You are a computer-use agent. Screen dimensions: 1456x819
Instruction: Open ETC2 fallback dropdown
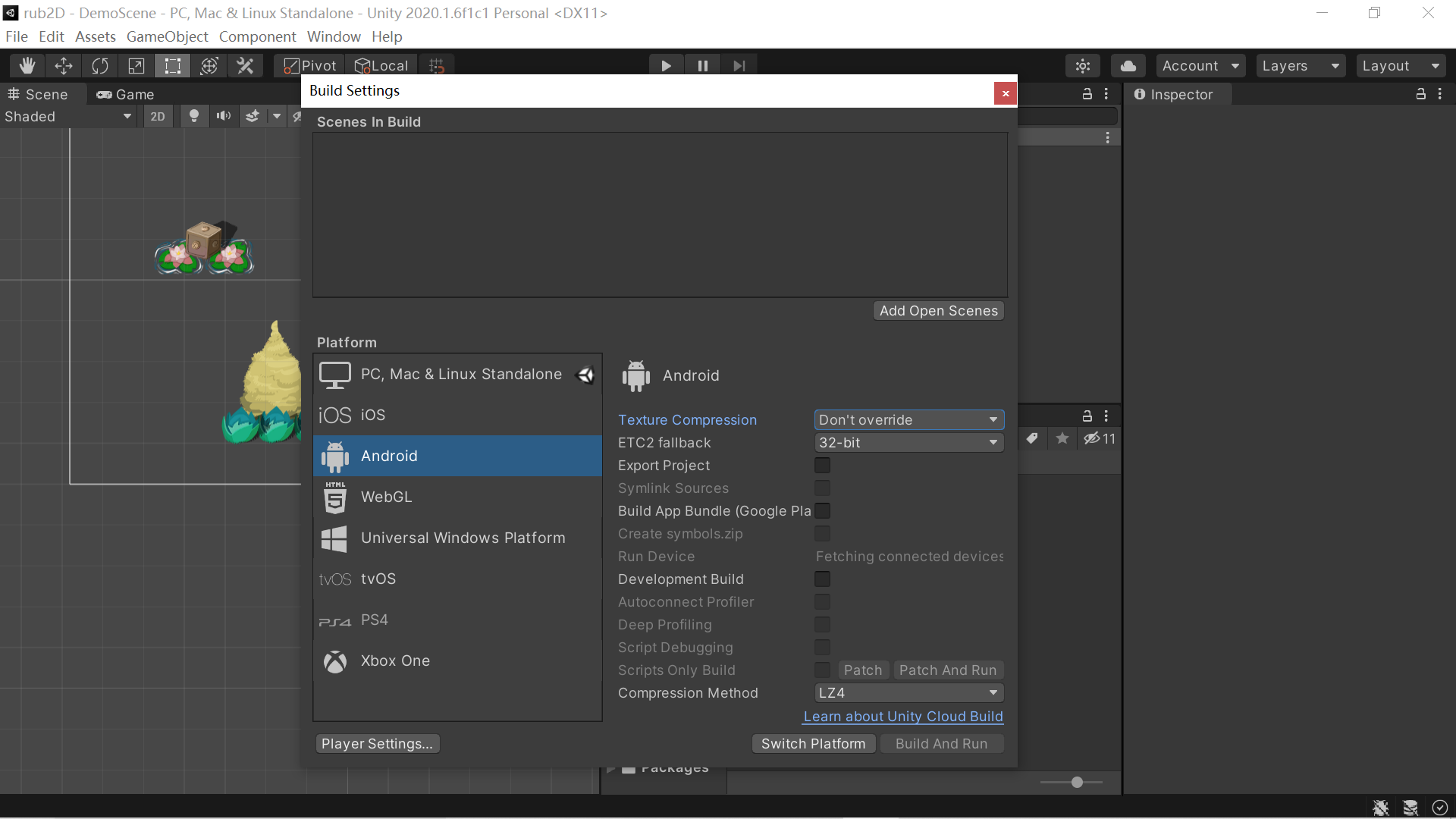(909, 442)
